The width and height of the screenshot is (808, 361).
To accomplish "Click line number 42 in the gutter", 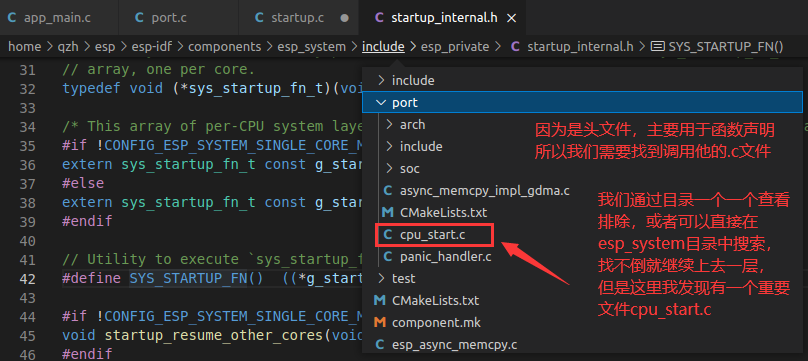I will click(x=27, y=279).
